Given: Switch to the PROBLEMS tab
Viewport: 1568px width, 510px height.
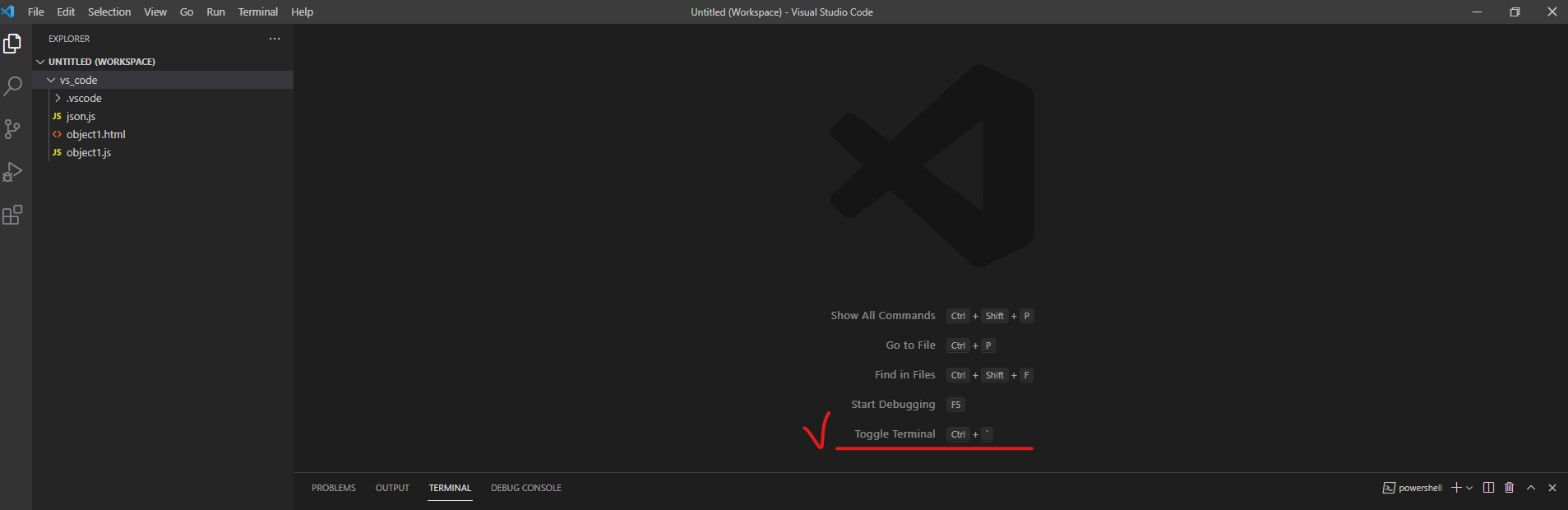Looking at the screenshot, I should click(x=334, y=488).
